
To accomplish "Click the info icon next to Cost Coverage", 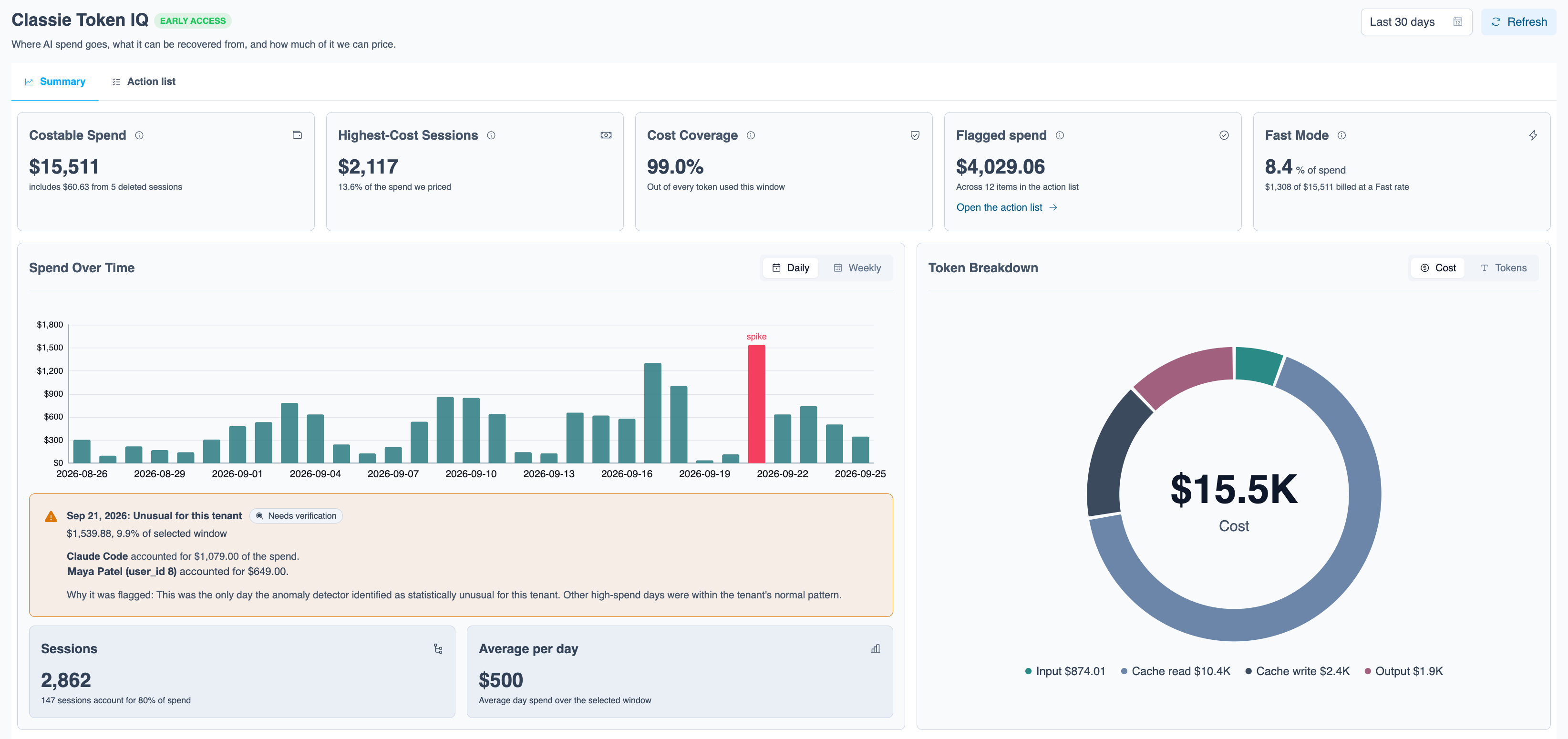I will coord(751,135).
